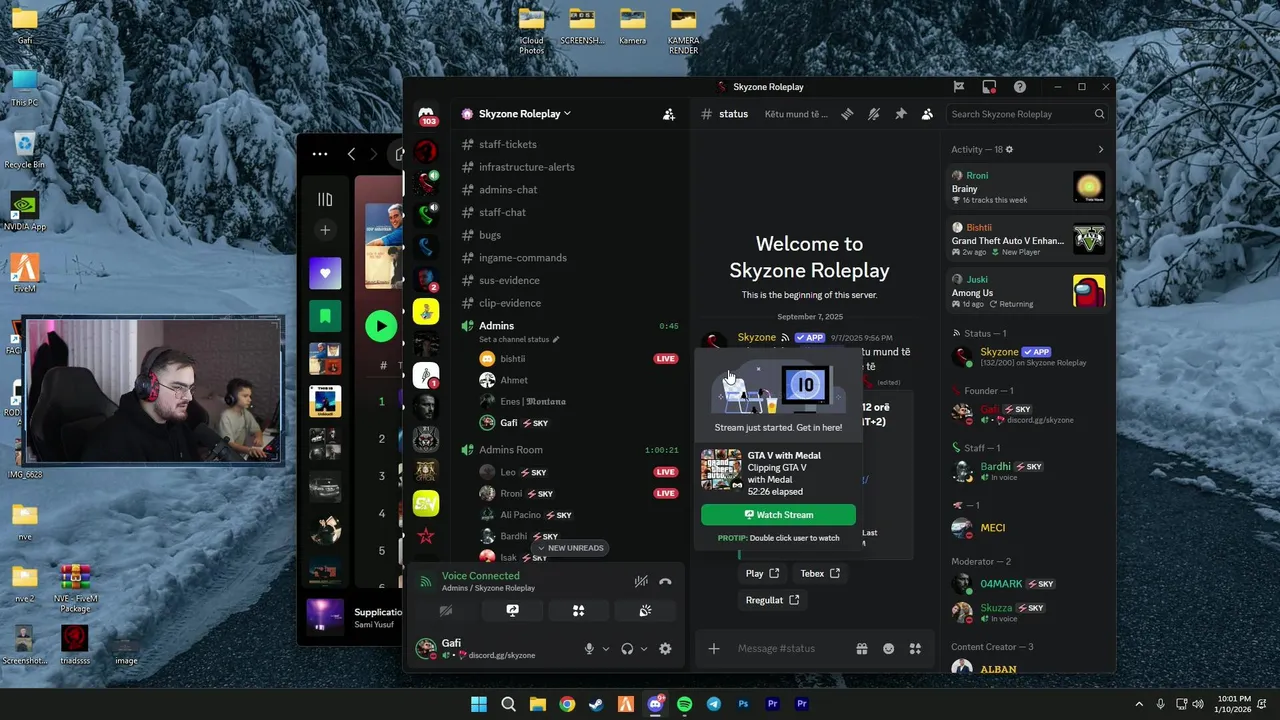Open the Tebex external link button
Image resolution: width=1280 pixels, height=720 pixels.
pyautogui.click(x=820, y=573)
